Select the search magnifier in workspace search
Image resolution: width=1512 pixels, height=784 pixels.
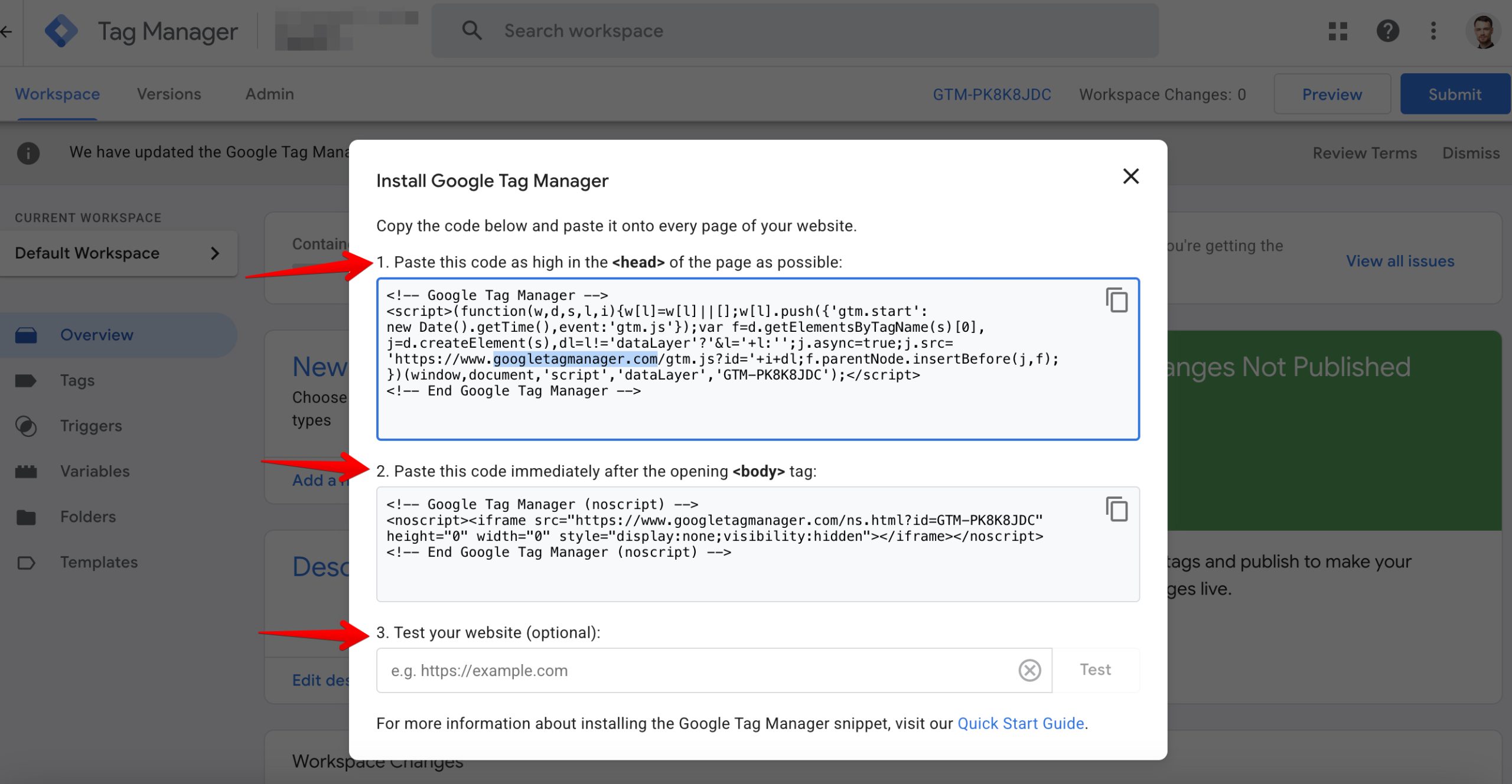tap(472, 30)
